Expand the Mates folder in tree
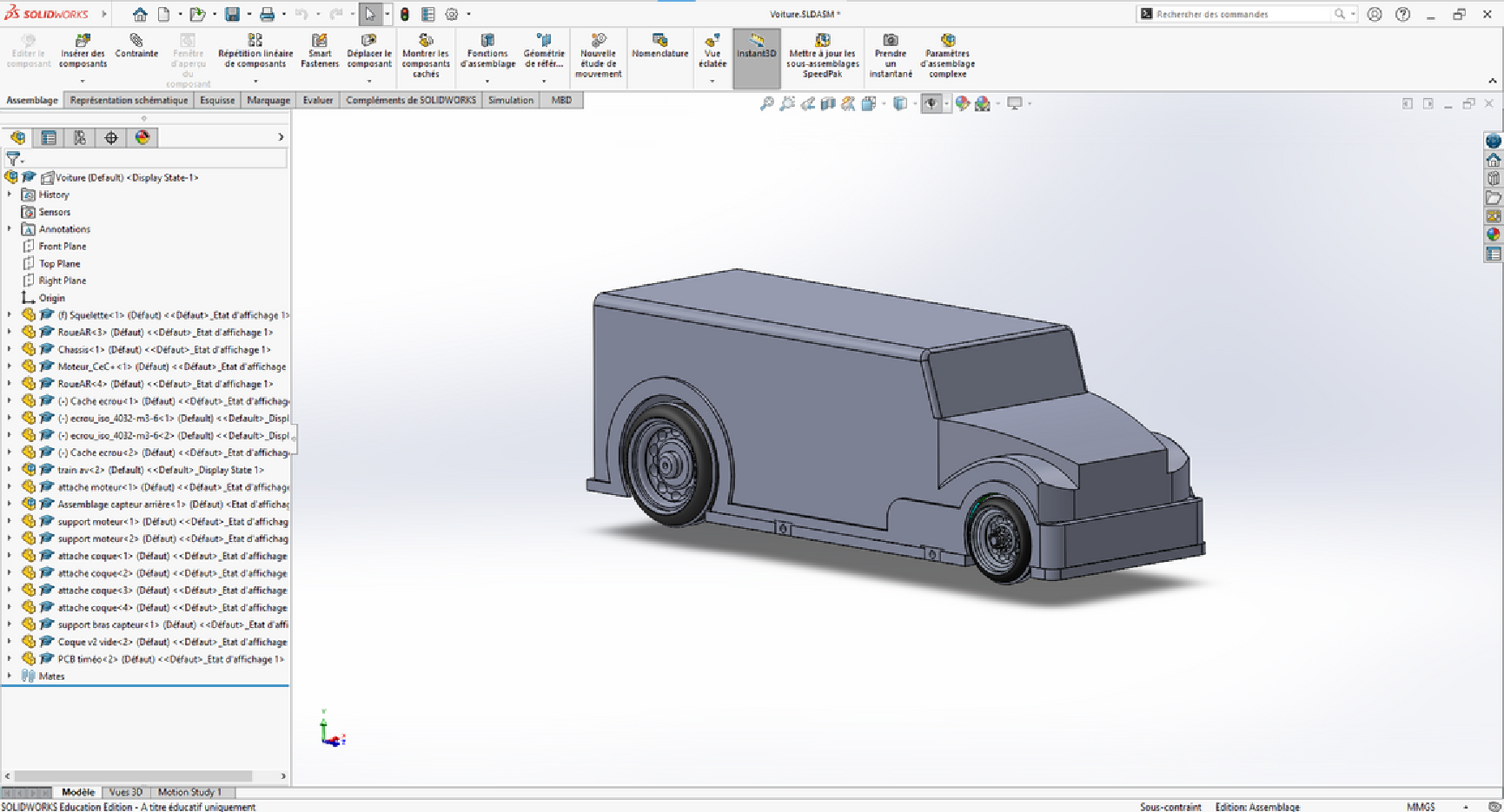The height and width of the screenshot is (812, 1504). pyautogui.click(x=10, y=676)
